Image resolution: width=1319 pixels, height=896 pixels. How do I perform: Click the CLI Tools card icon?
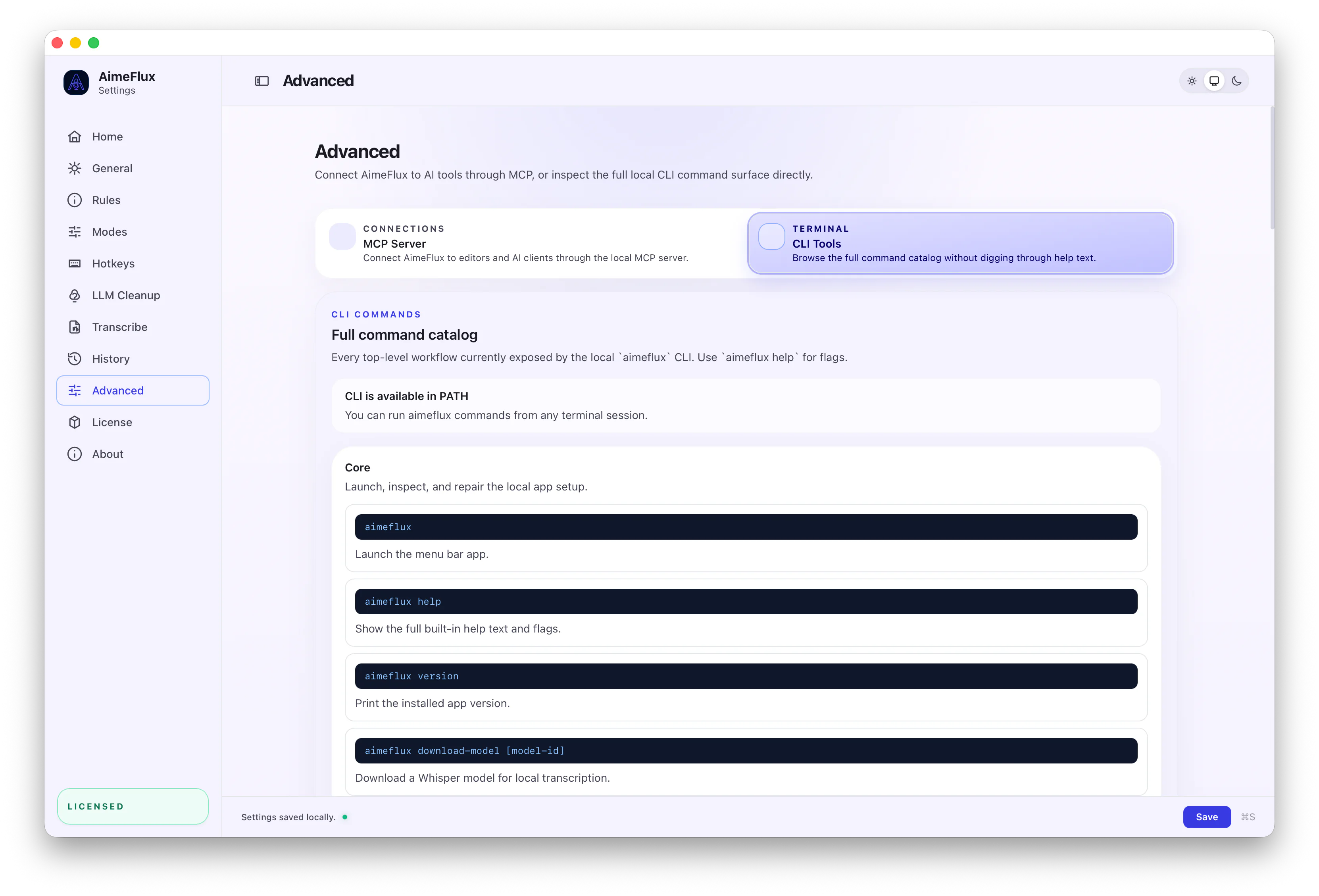tap(772, 236)
